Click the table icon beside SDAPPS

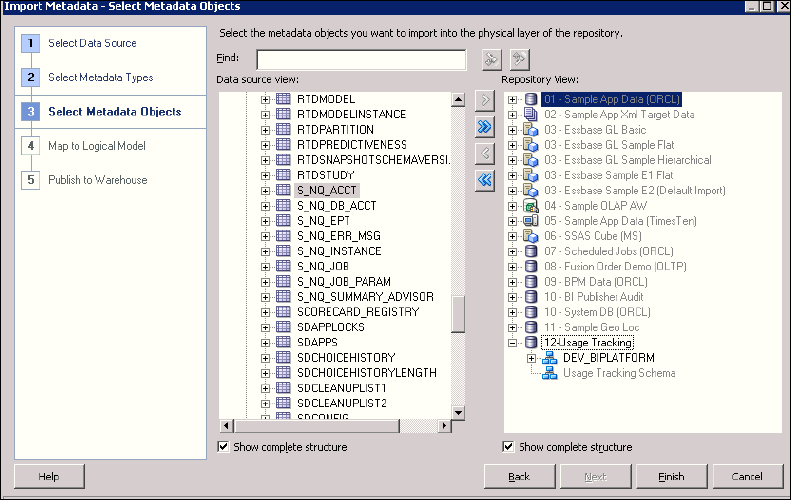click(283, 342)
